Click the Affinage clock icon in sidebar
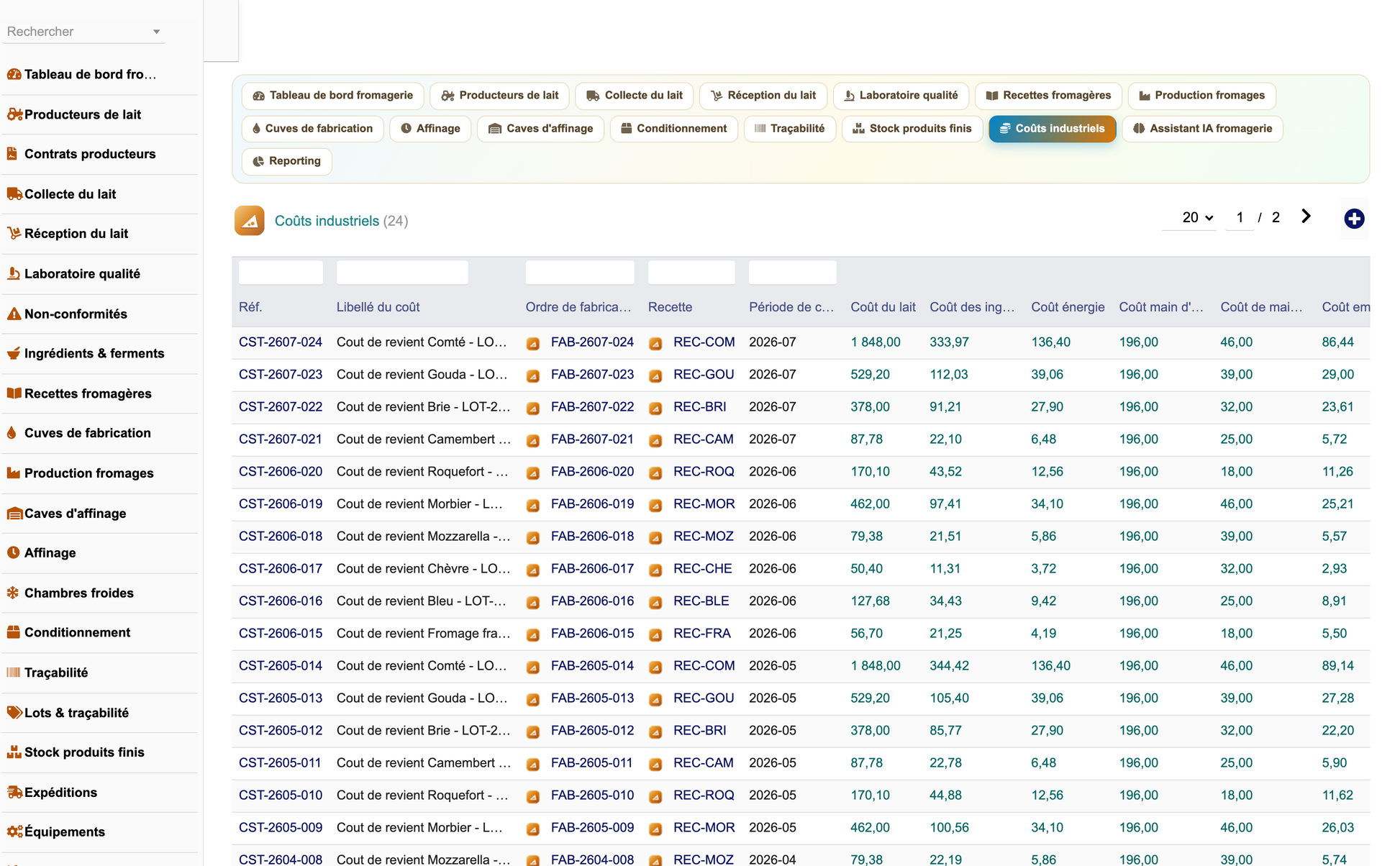The width and height of the screenshot is (1400, 866). coord(13,553)
